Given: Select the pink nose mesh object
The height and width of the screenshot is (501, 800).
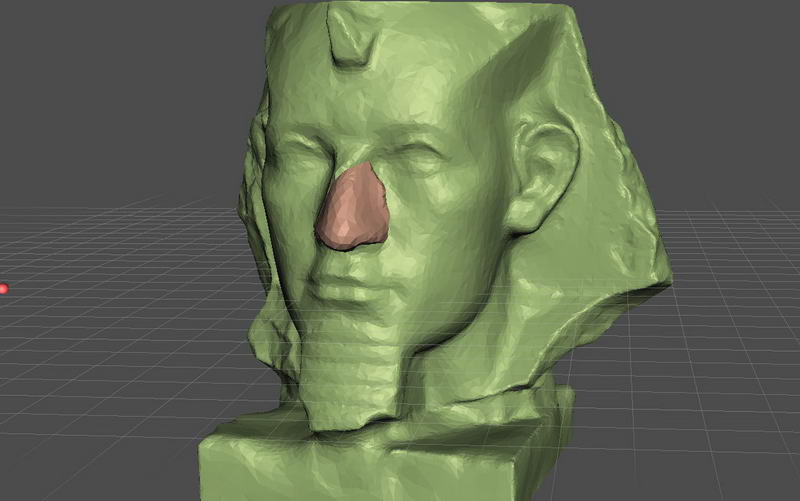Looking at the screenshot, I should 352,208.
